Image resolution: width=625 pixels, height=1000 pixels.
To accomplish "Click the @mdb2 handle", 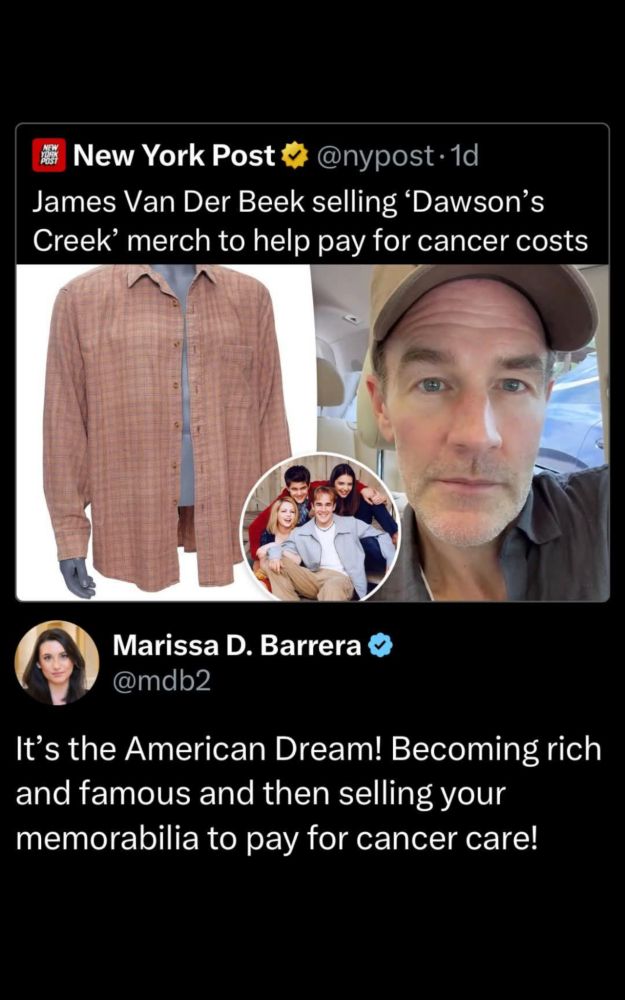I will 161,682.
